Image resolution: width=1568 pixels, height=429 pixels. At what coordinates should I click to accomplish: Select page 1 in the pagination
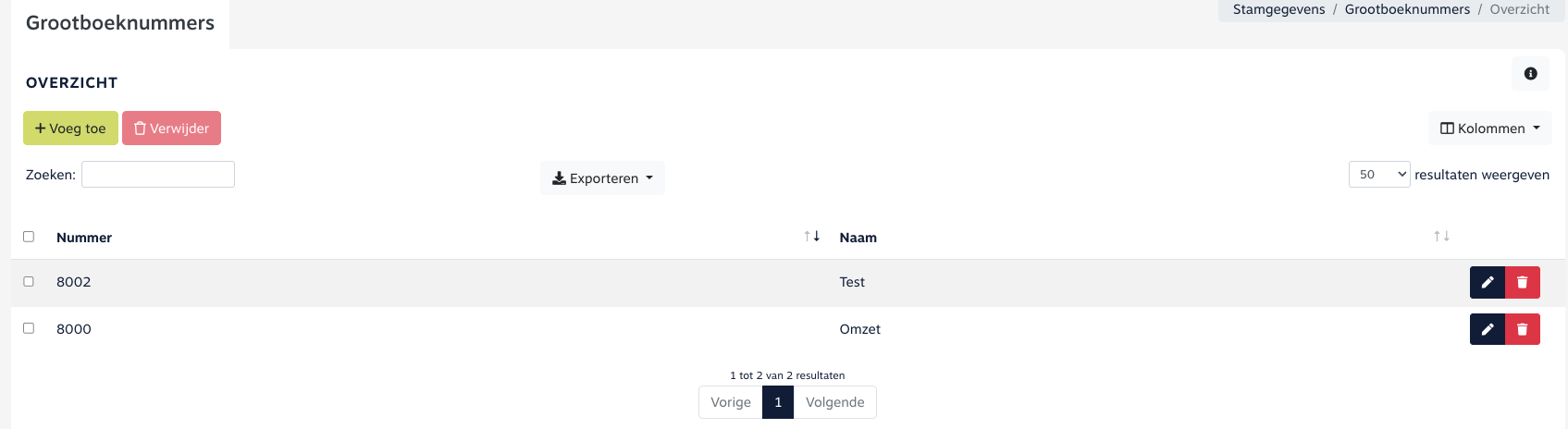(778, 402)
